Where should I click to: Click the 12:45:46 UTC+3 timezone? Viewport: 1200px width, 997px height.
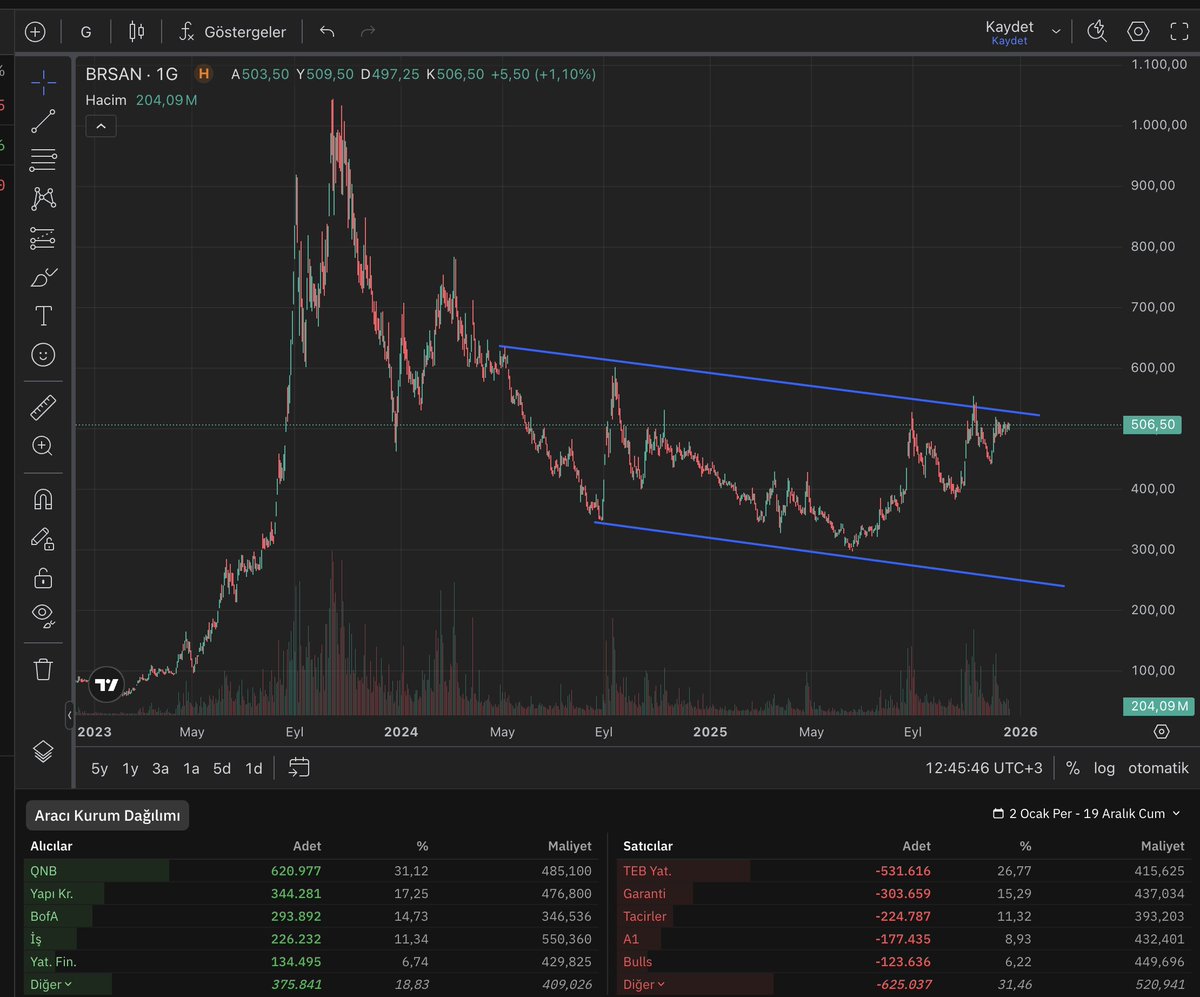coord(983,768)
